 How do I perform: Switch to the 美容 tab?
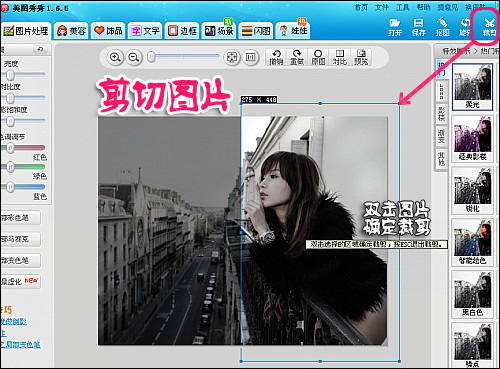71,31
